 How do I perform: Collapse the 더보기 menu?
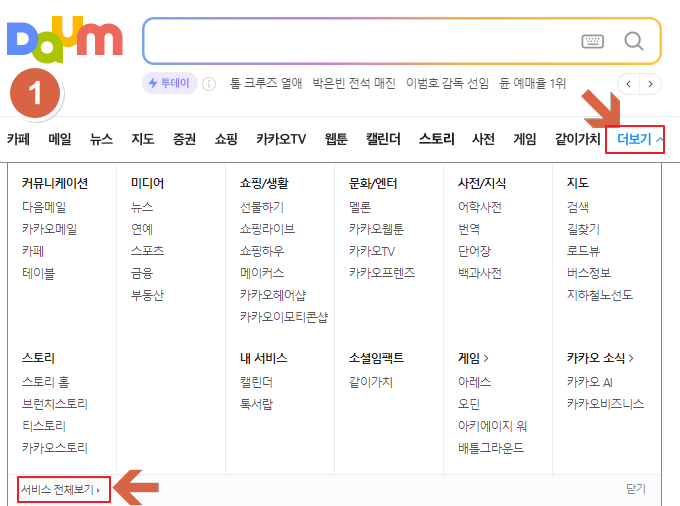pyautogui.click(x=640, y=139)
